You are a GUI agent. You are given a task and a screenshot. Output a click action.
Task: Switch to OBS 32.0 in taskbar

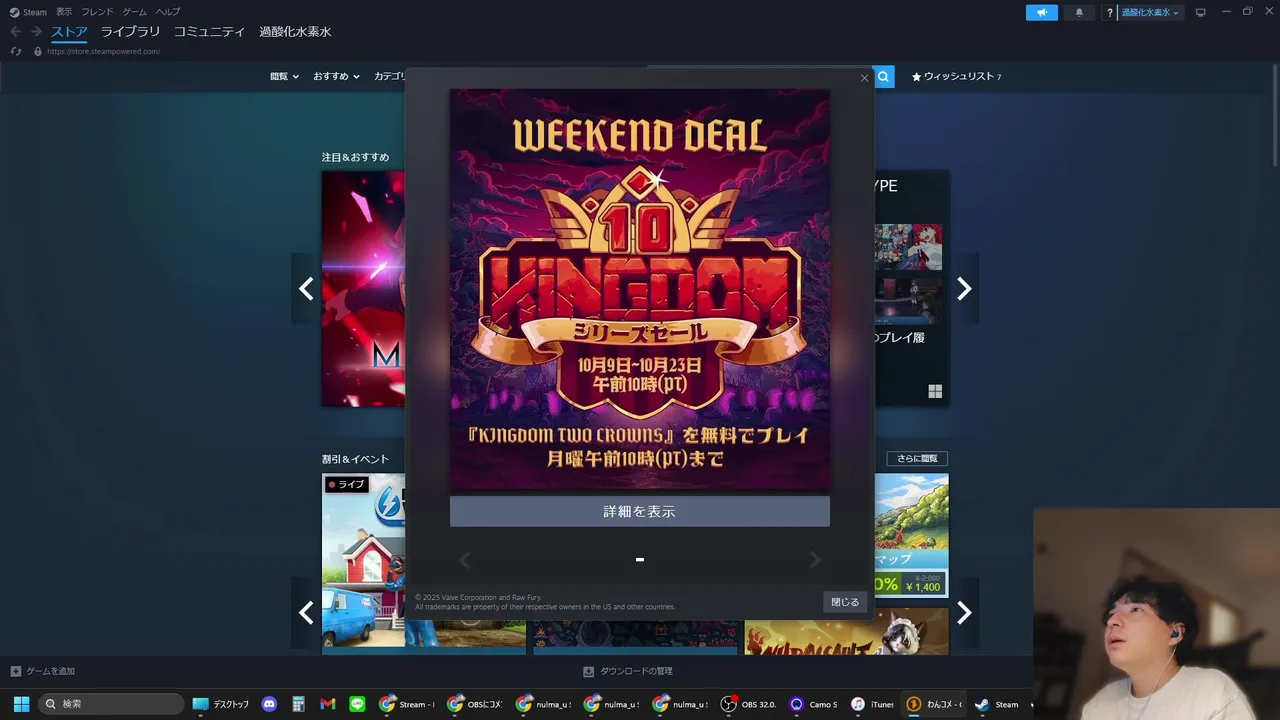(x=750, y=704)
